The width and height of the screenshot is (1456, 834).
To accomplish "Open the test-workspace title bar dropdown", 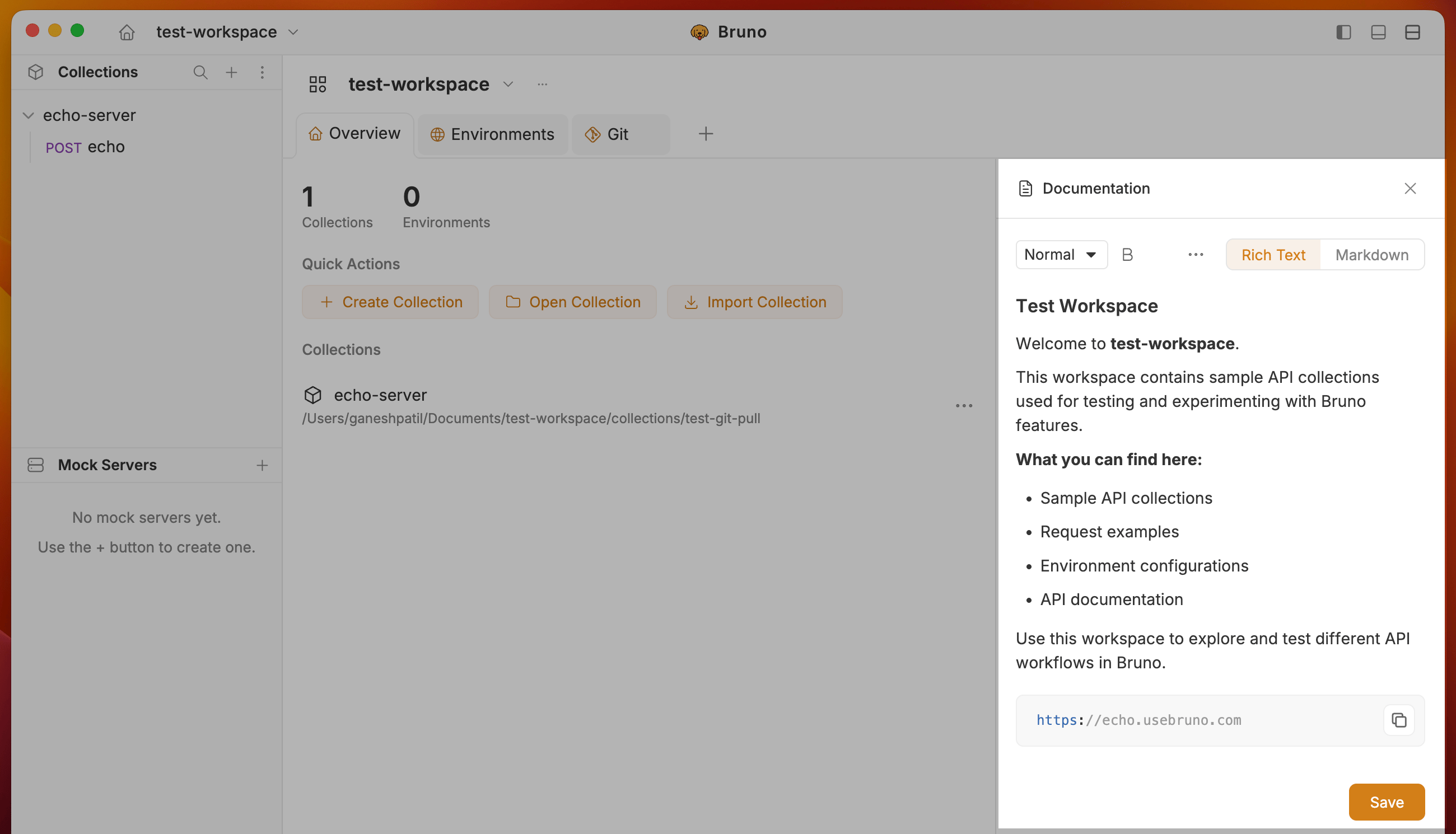I will (227, 32).
